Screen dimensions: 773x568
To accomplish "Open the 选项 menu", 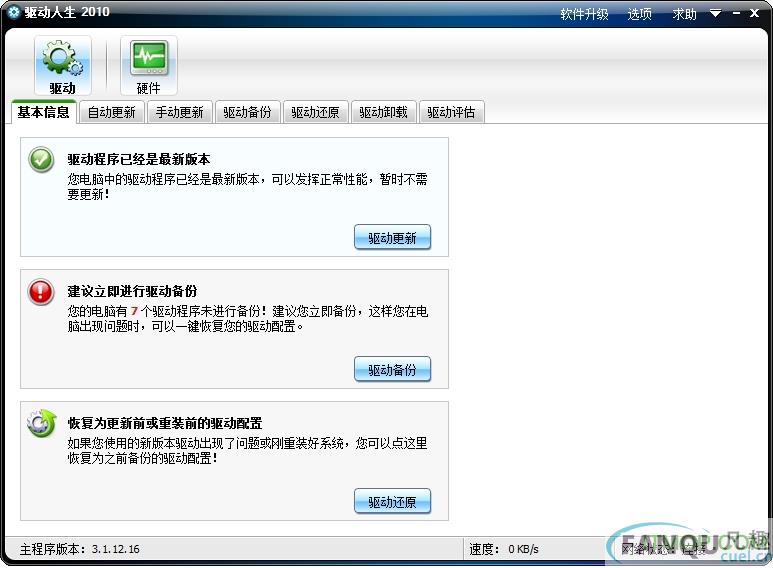I will click(x=639, y=14).
